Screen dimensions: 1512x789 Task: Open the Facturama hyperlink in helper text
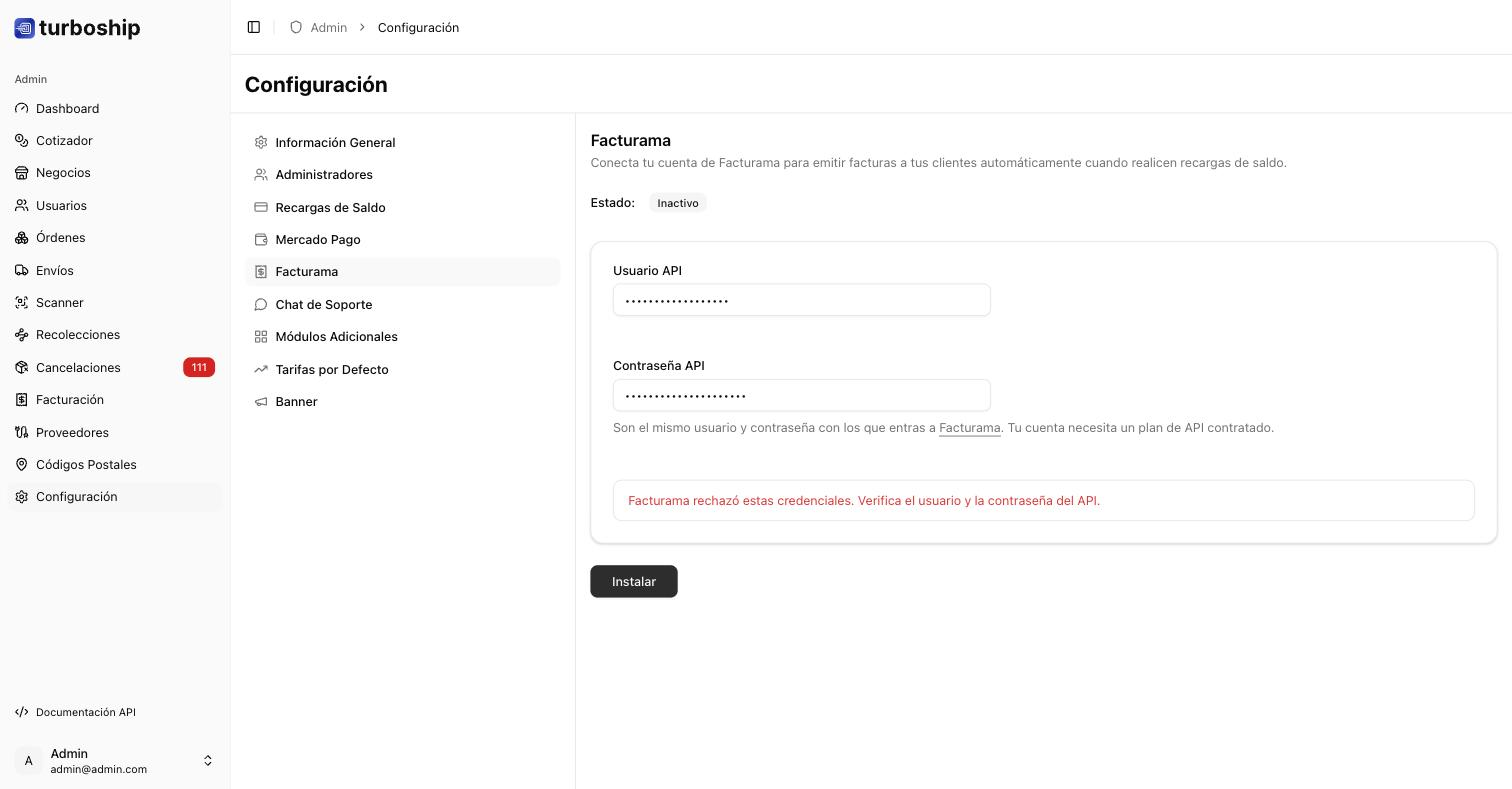point(970,428)
